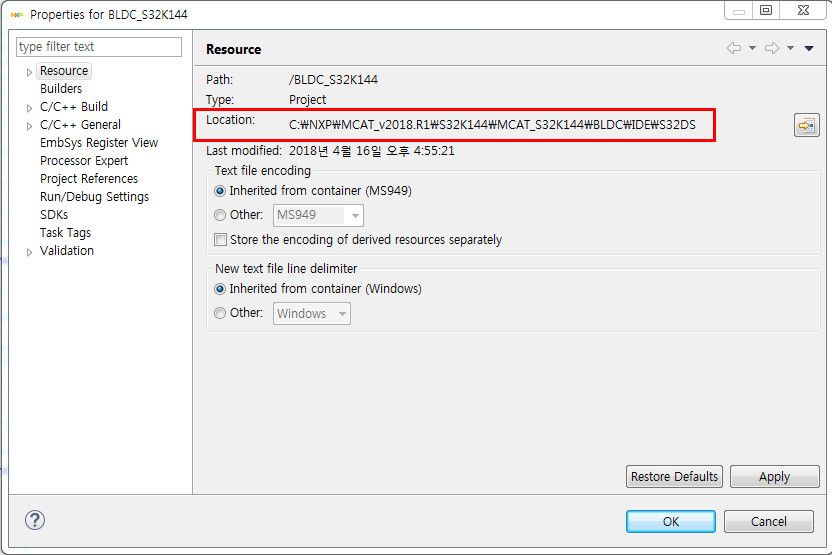Click the forward navigation arrow
The image size is (832, 555).
[x=771, y=48]
